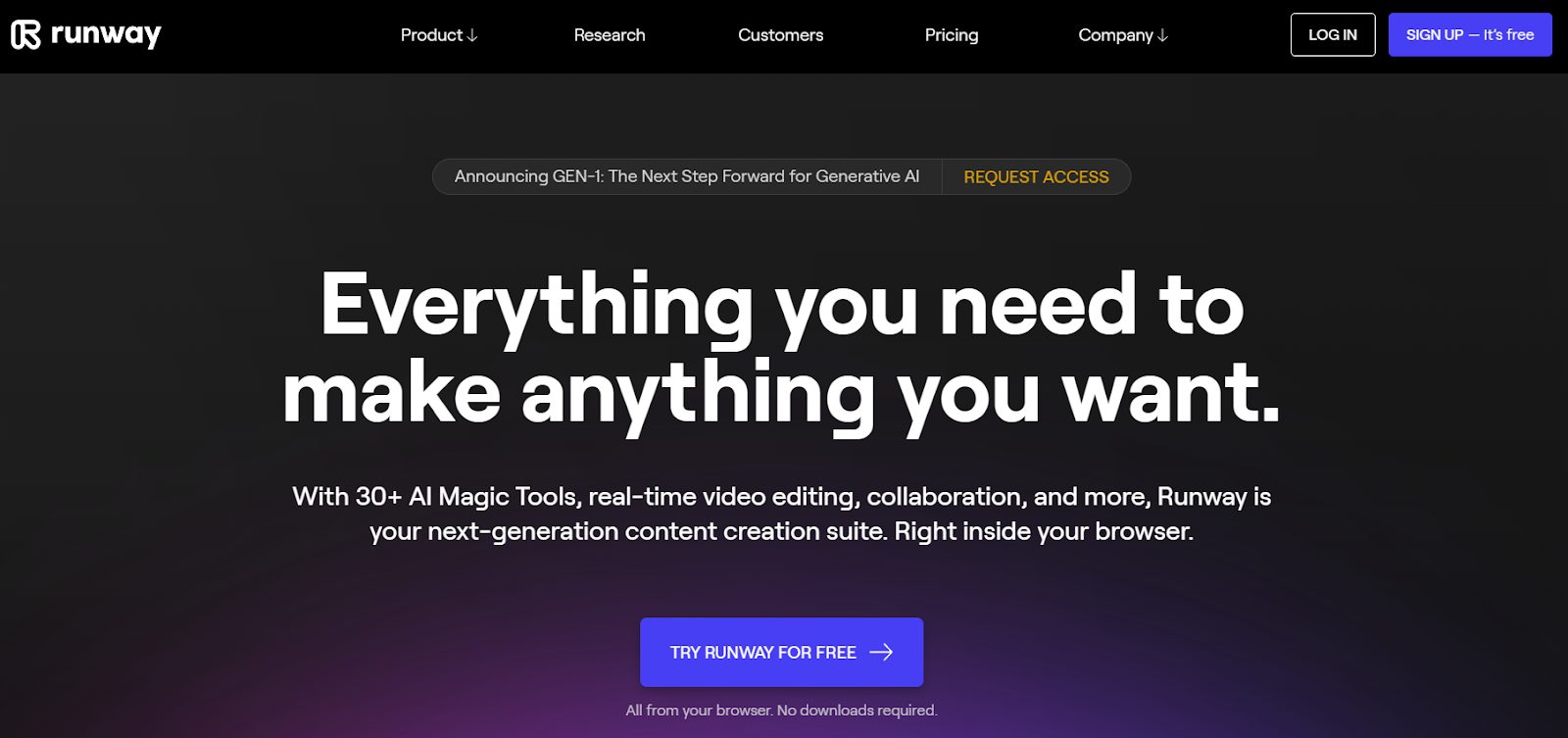Click TRY RUNWAY FOR FREE button

coord(782,652)
